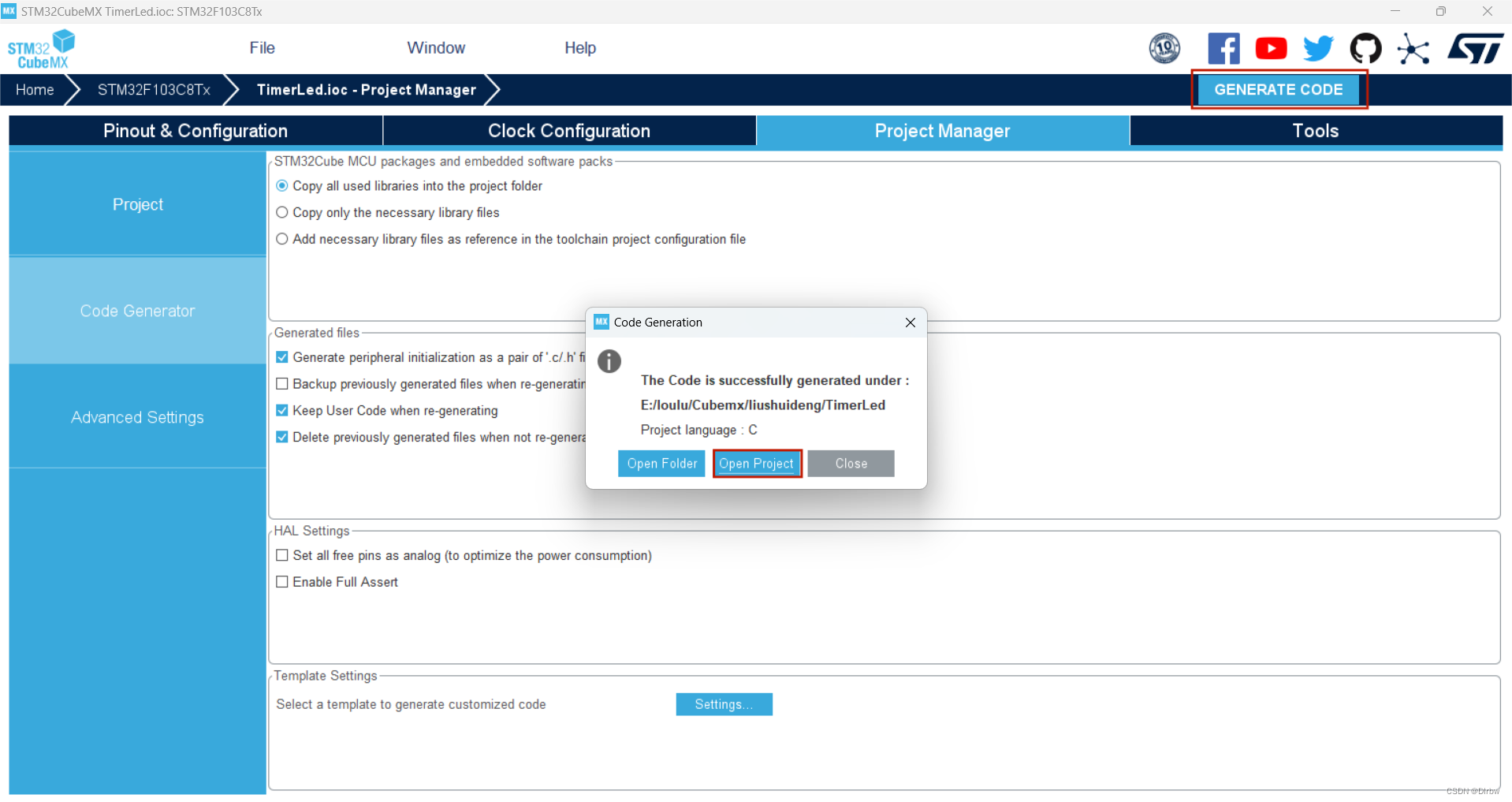1512x802 pixels.
Task: Switch to Clock Configuration tab
Action: 569,131
